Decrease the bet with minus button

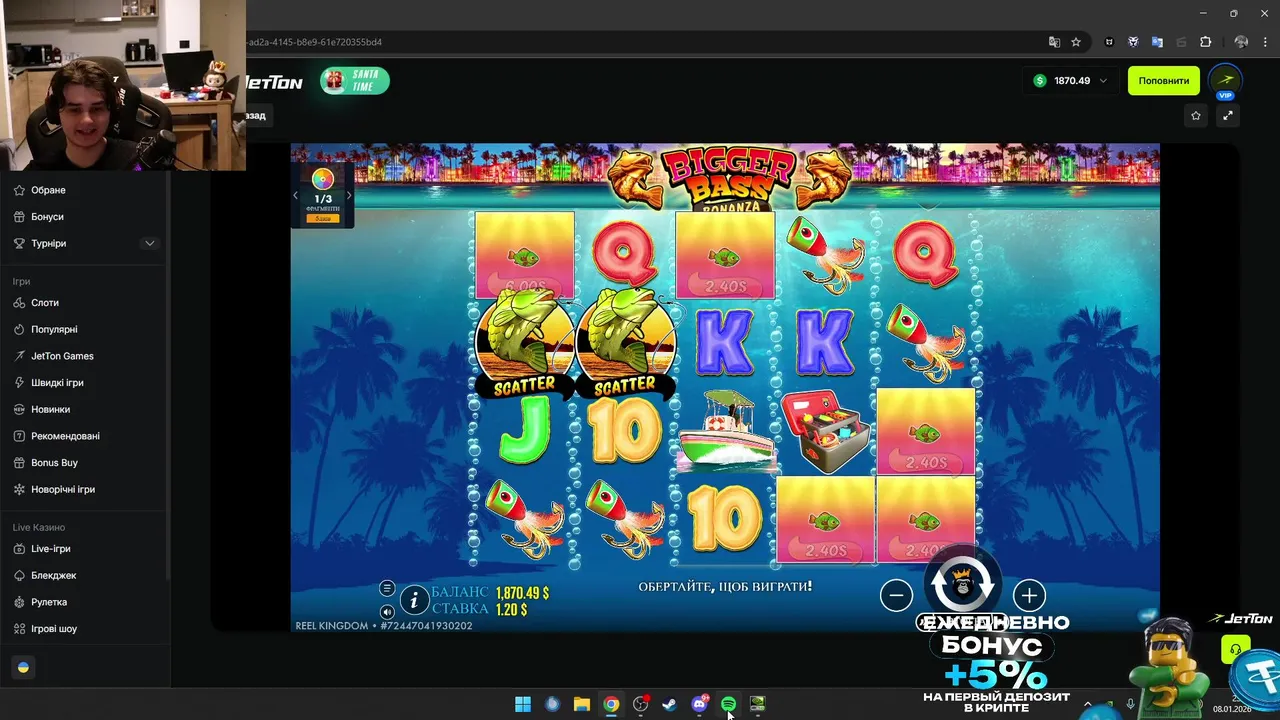(x=896, y=596)
